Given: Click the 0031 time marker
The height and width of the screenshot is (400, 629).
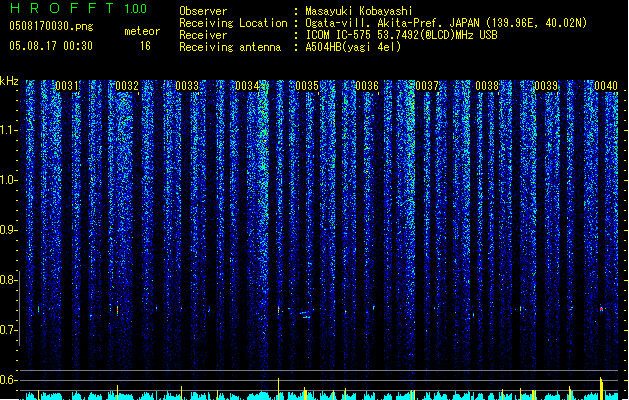Looking at the screenshot, I should [x=67, y=86].
